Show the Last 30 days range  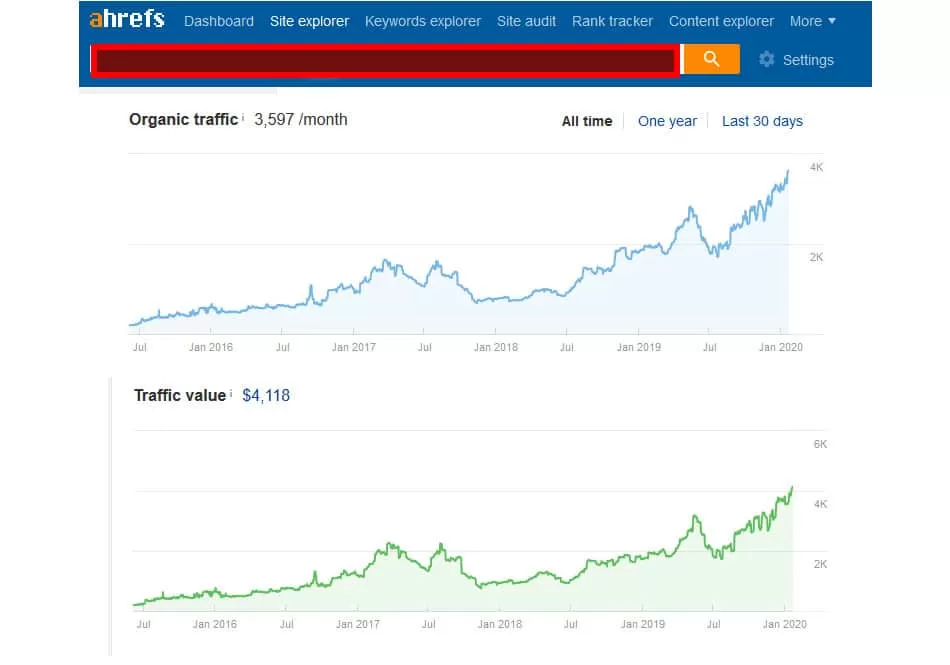click(762, 121)
